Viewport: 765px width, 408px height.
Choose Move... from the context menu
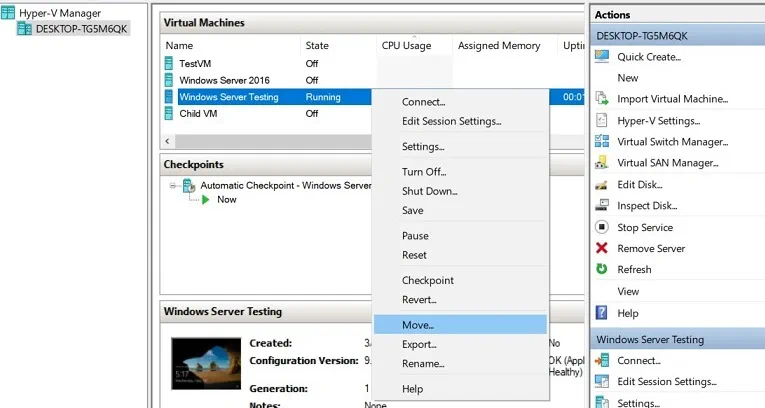pos(417,324)
